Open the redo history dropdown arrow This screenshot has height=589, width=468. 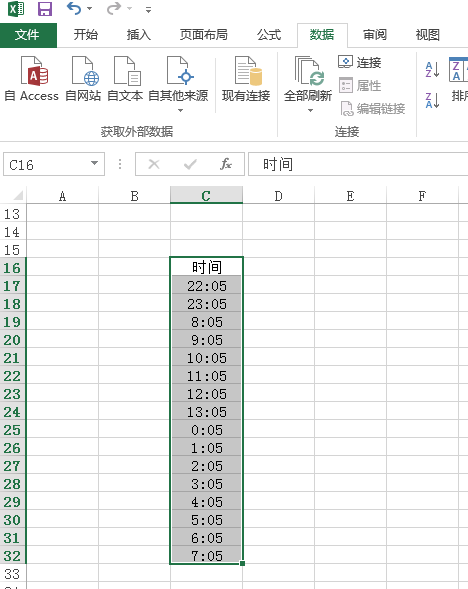click(x=130, y=8)
